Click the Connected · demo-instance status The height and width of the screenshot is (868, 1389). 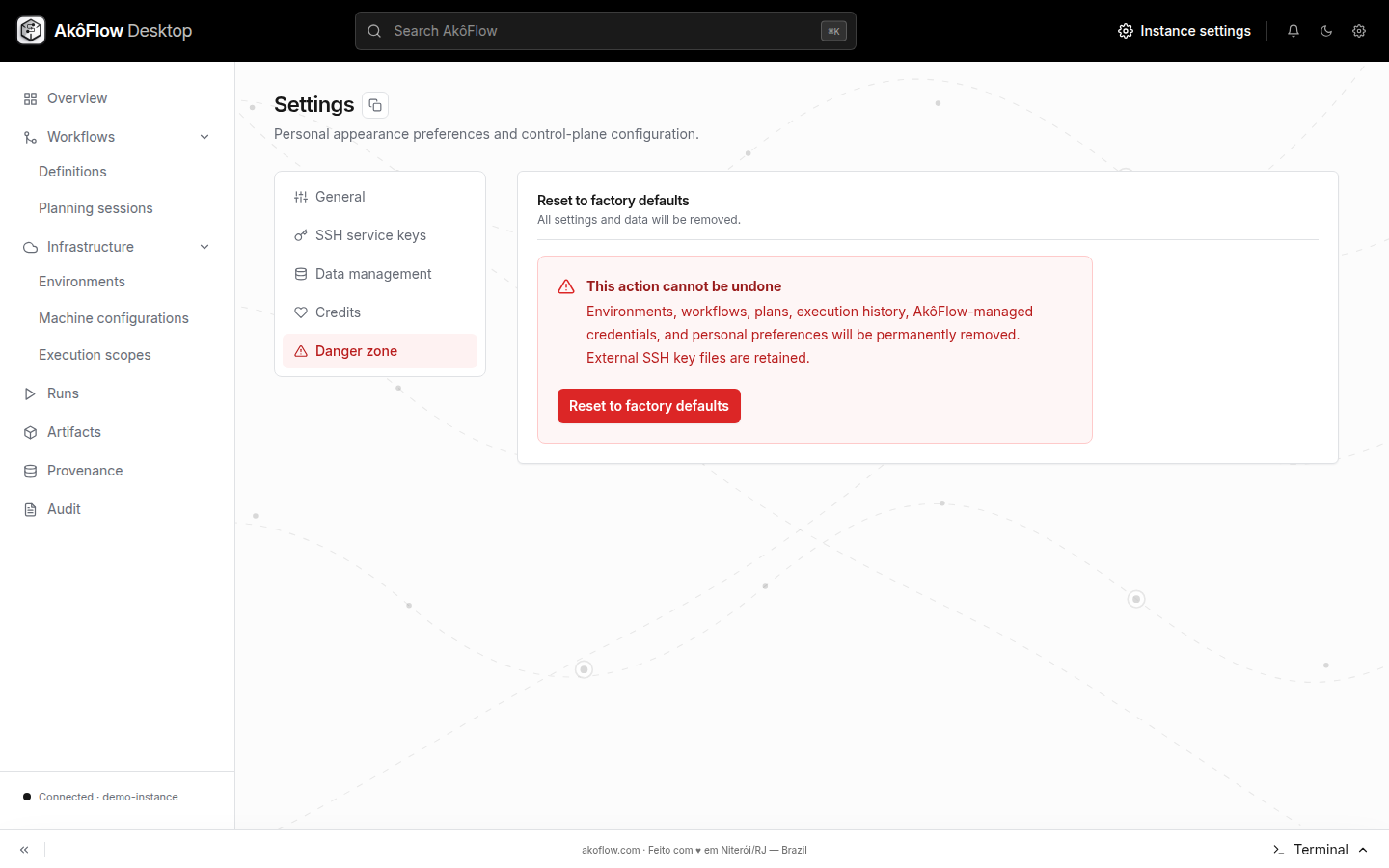(100, 797)
